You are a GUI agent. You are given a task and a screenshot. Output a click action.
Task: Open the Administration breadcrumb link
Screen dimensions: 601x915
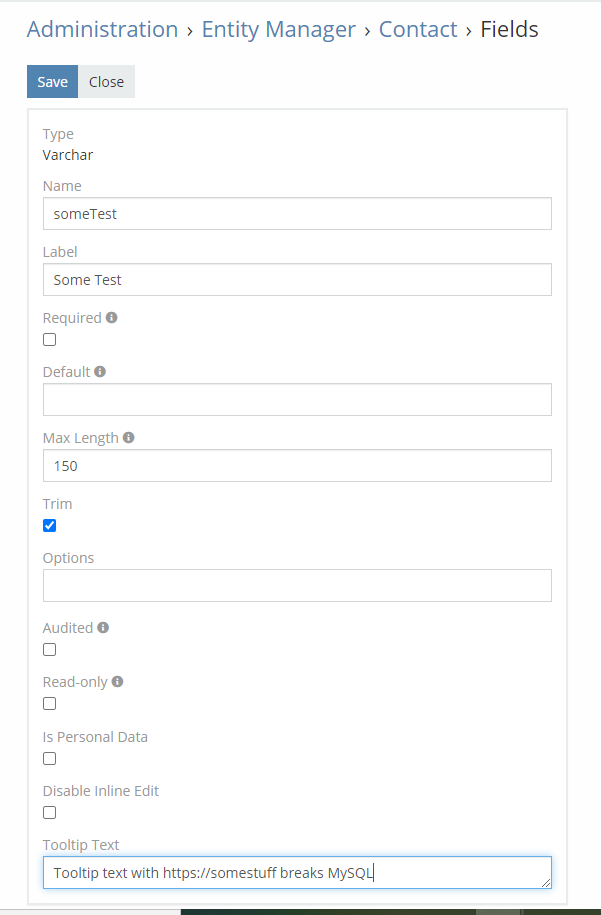[x=103, y=29]
